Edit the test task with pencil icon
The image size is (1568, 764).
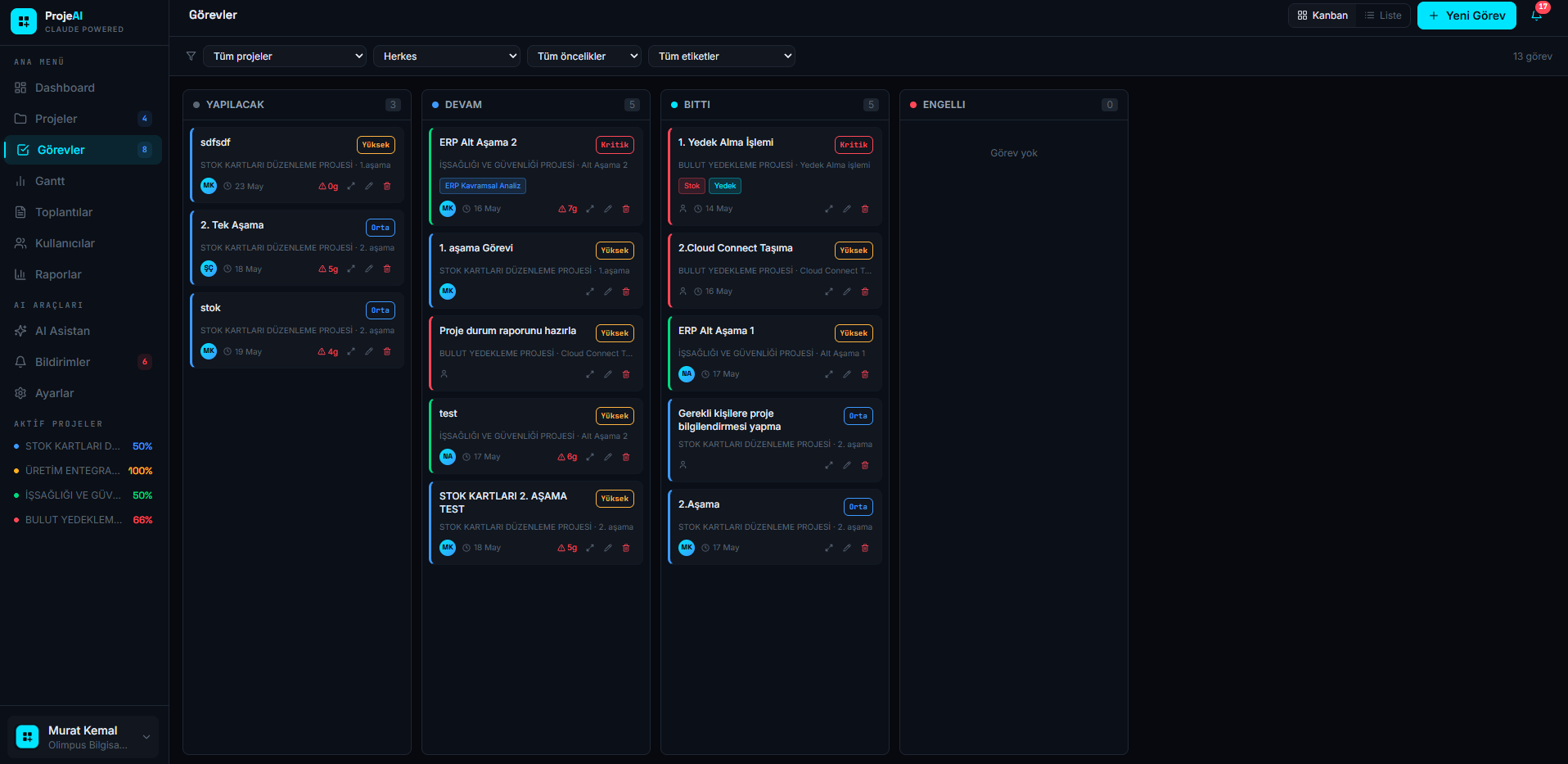(608, 457)
